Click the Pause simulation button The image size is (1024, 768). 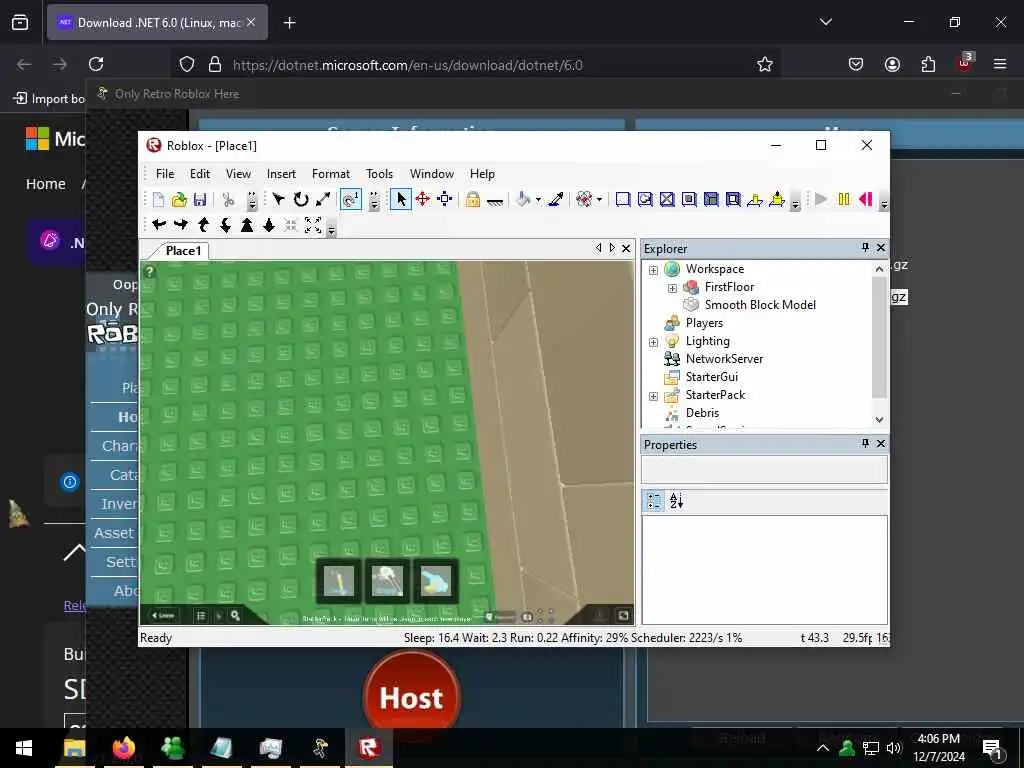click(x=844, y=200)
